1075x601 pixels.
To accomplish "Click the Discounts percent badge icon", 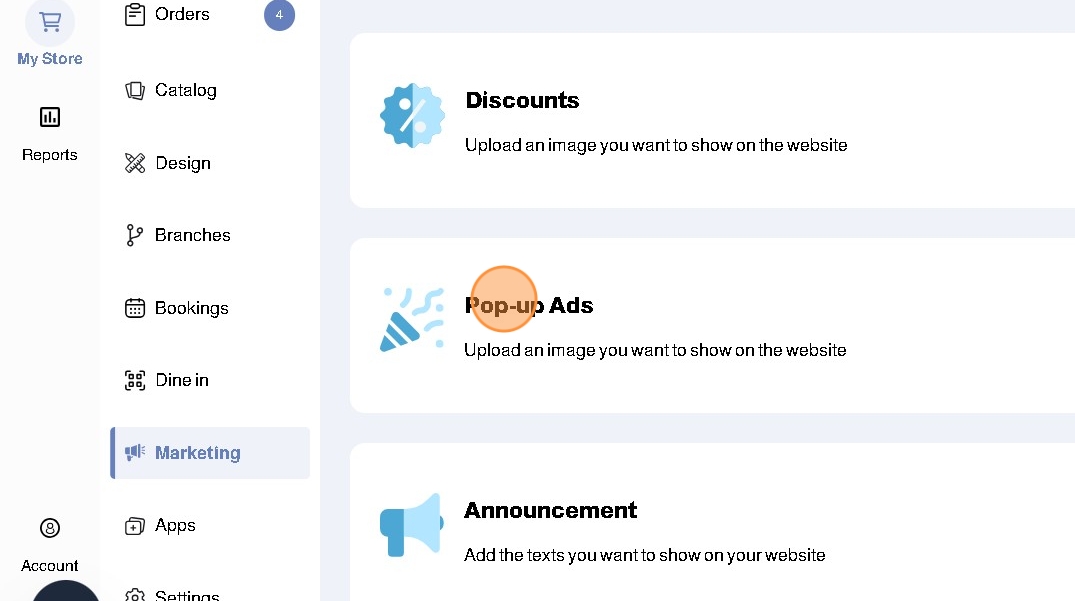I will 412,116.
